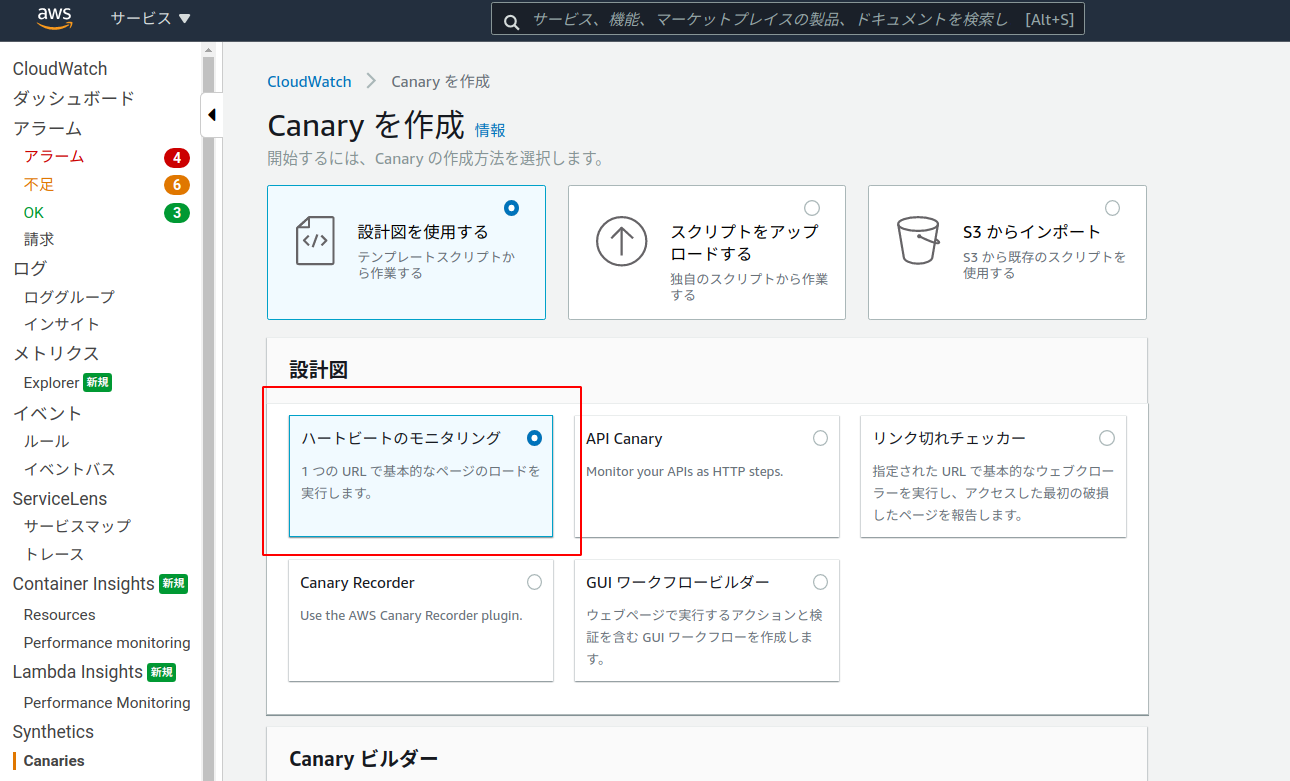The image size is (1290, 781).
Task: Click the upload arrow circle icon
Action: [x=621, y=241]
